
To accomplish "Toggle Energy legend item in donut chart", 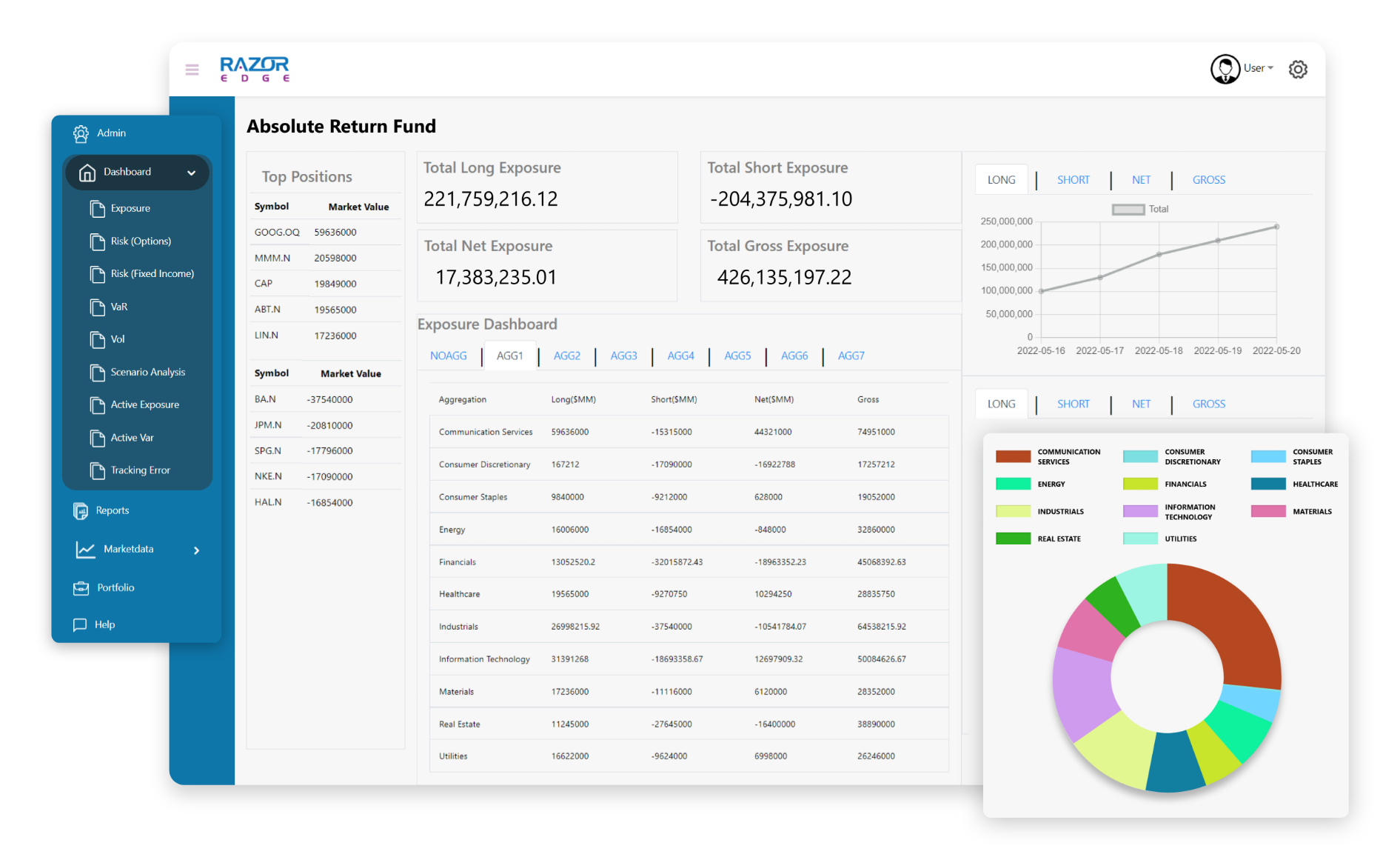I will click(x=1013, y=484).
